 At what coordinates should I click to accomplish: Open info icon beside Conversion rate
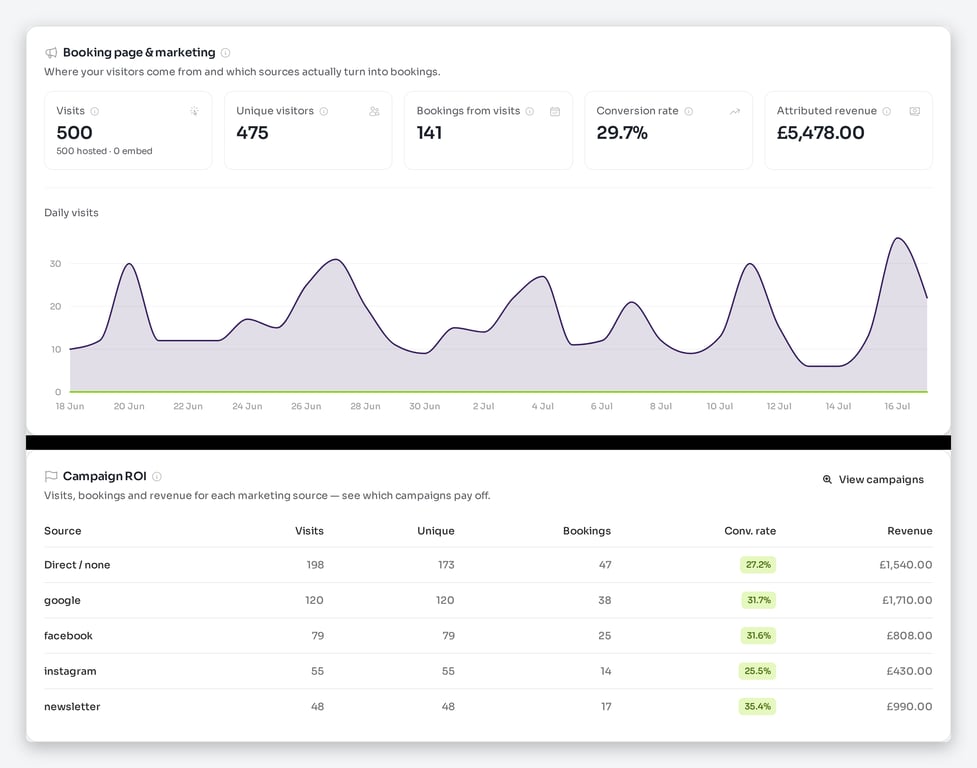689,111
